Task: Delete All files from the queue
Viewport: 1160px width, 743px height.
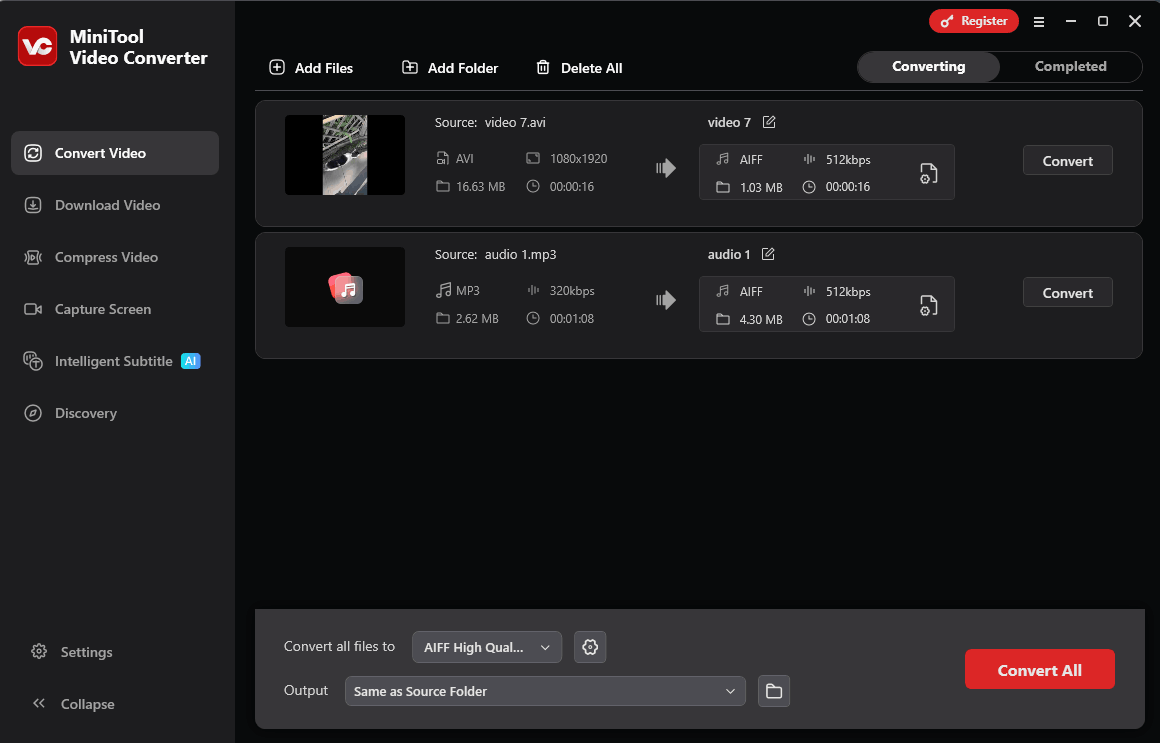Action: pyautogui.click(x=579, y=68)
